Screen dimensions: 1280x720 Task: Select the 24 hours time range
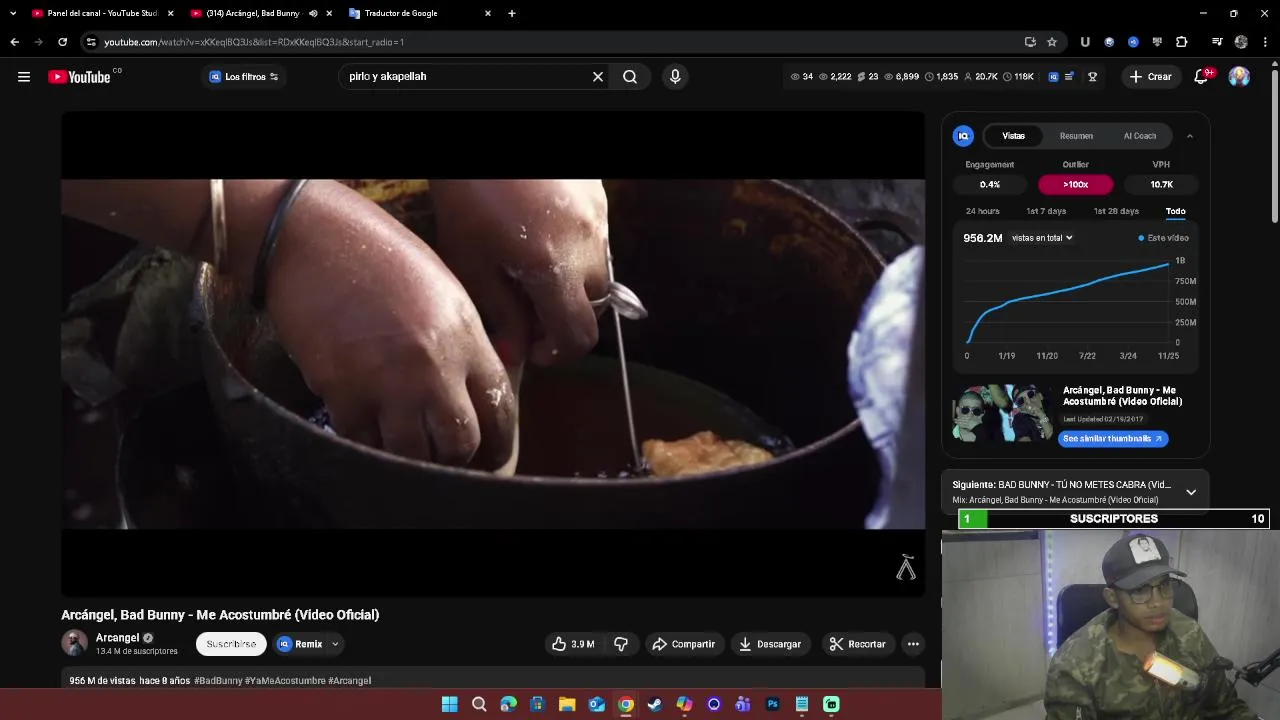tap(982, 211)
